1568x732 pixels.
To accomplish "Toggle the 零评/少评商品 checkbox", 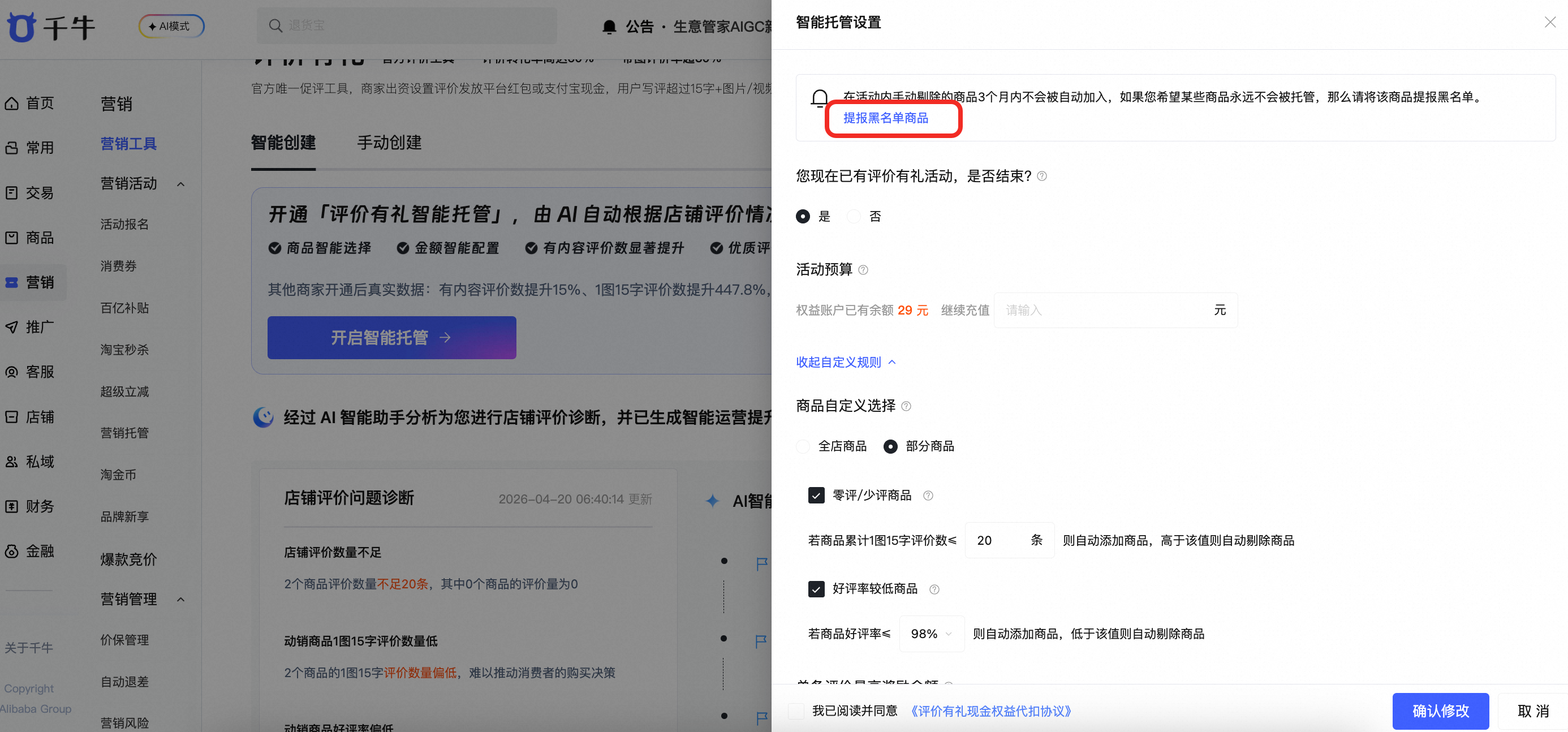I will [816, 496].
